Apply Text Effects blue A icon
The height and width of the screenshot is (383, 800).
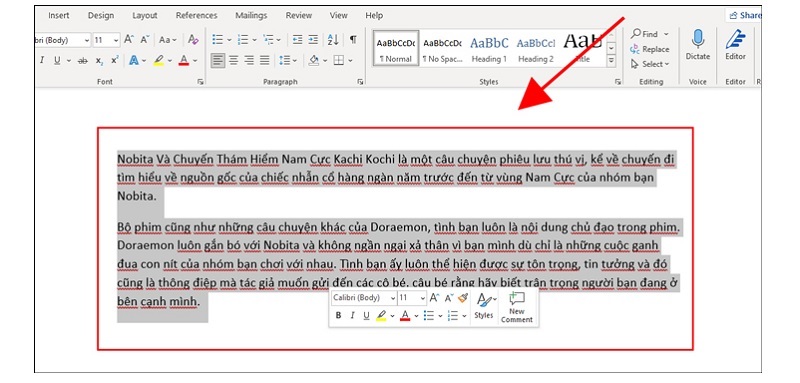(x=134, y=61)
